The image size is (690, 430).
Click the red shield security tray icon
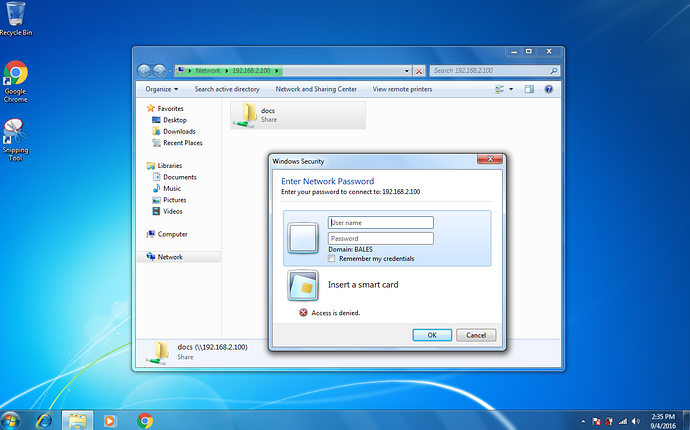coord(609,422)
